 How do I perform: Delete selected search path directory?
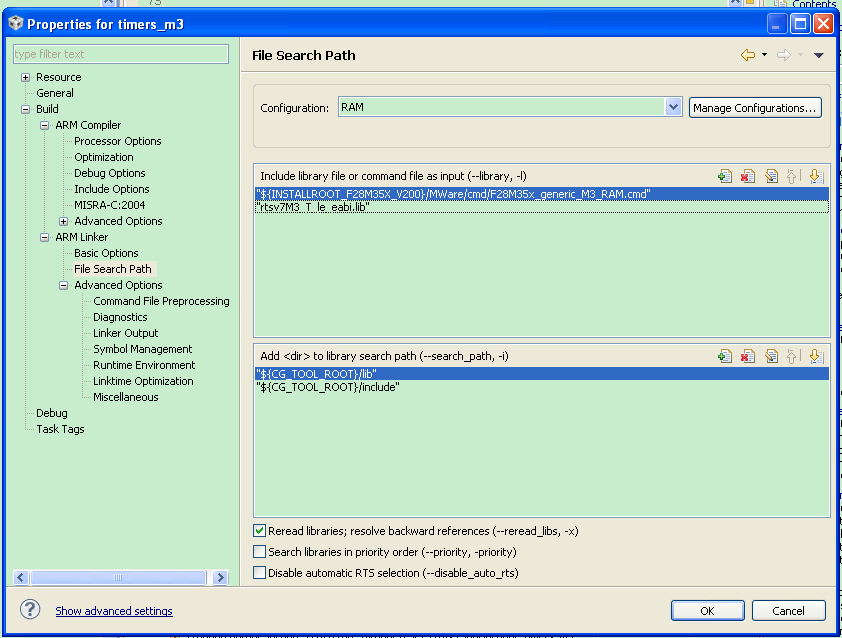click(748, 356)
